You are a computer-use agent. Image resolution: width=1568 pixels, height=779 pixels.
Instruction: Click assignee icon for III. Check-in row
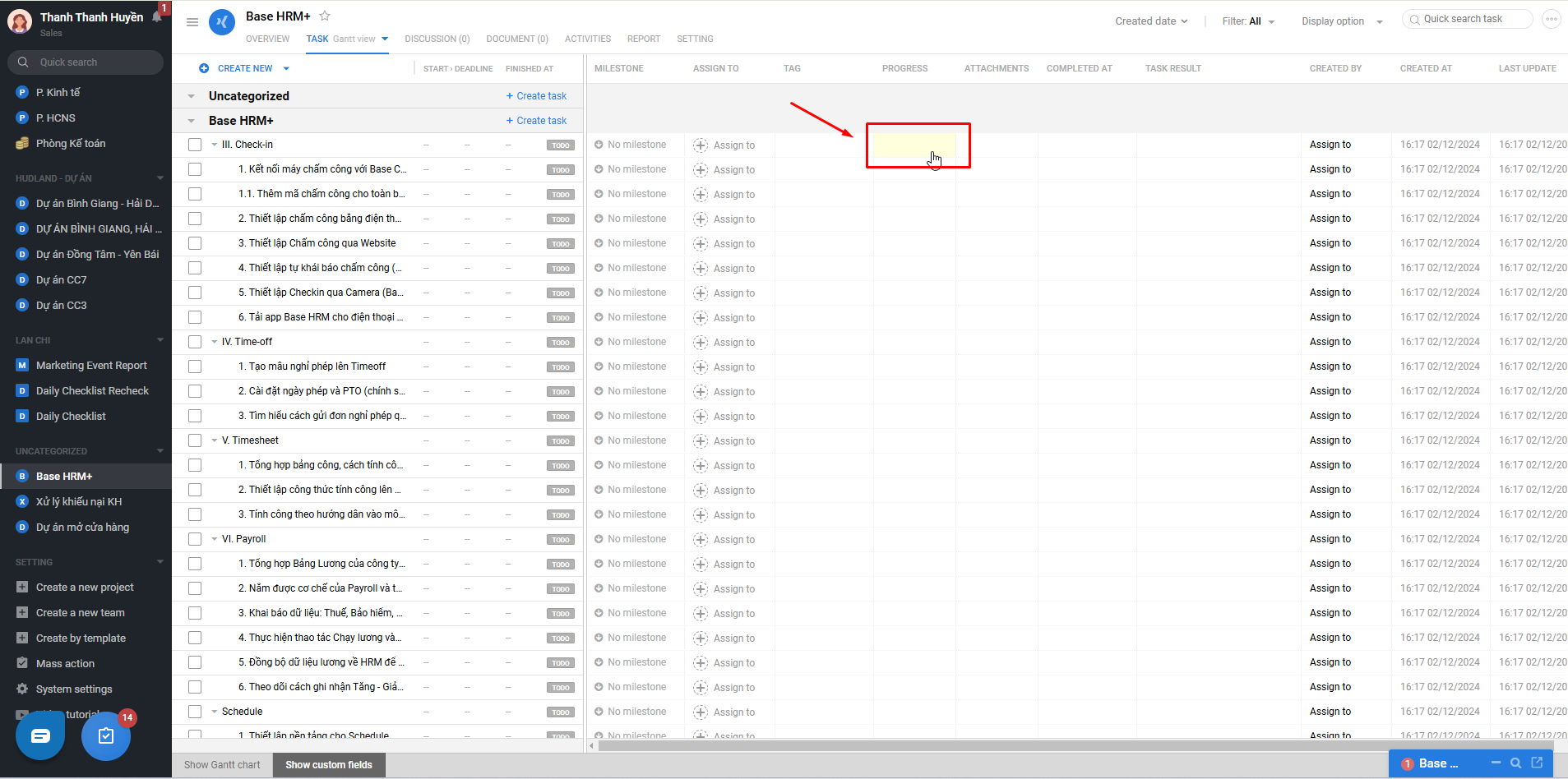pos(701,145)
